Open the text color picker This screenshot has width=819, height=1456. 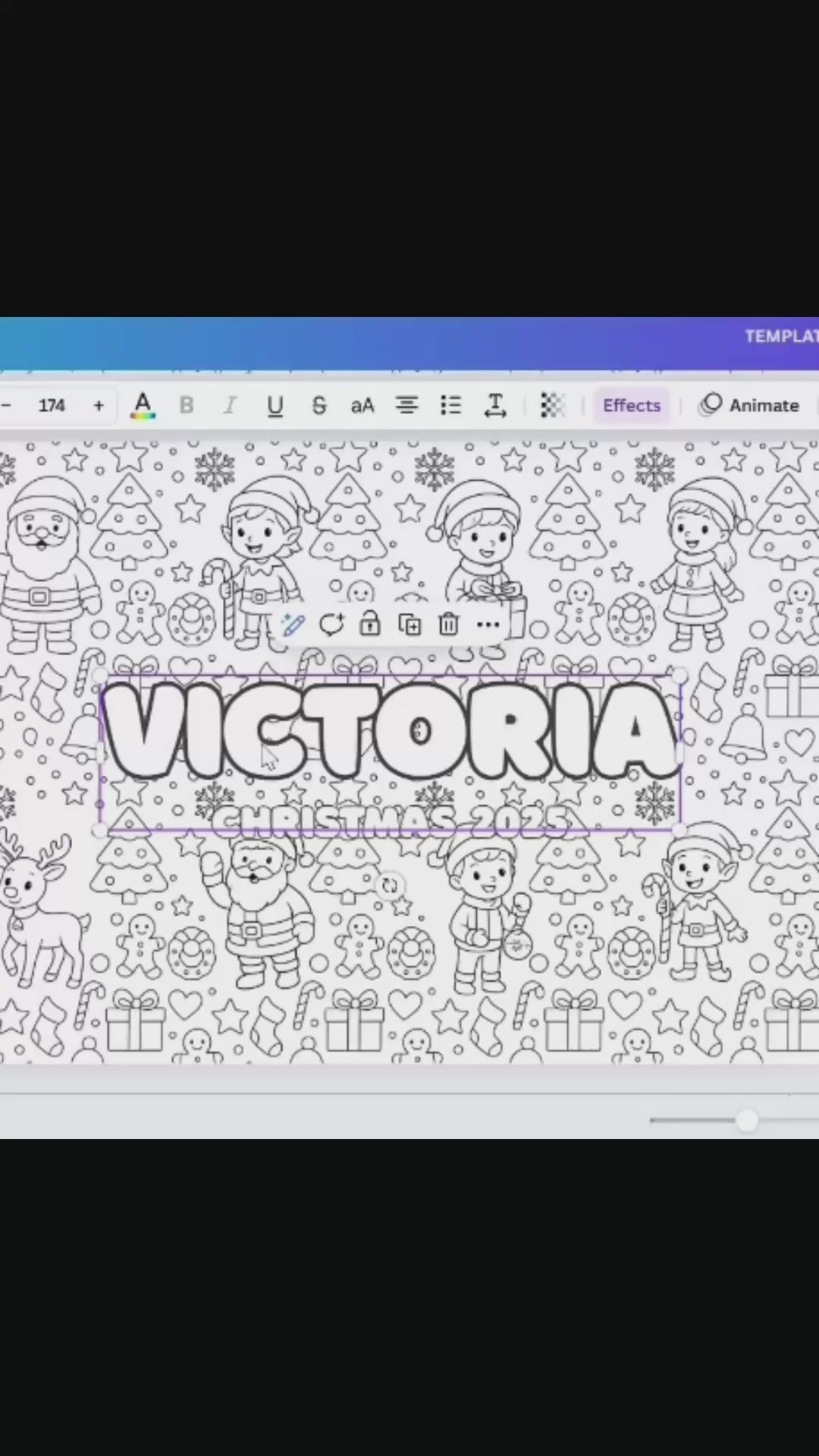point(143,406)
